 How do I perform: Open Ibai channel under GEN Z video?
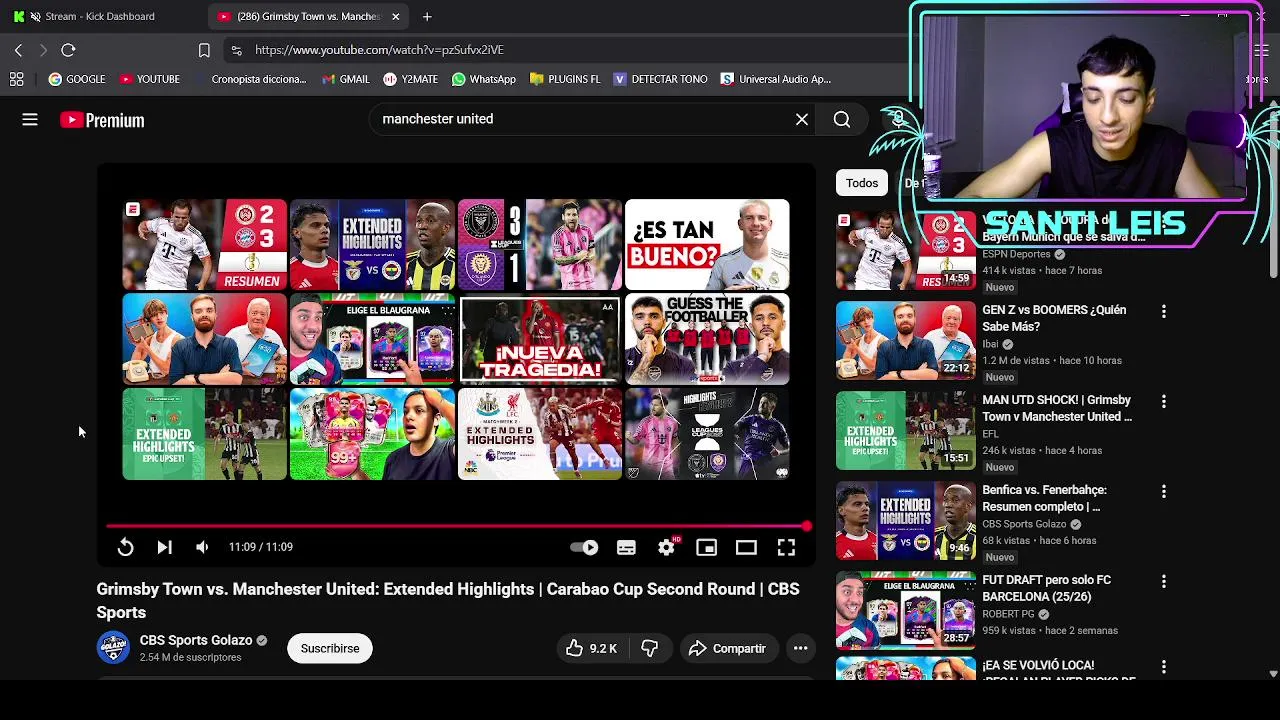coord(990,344)
